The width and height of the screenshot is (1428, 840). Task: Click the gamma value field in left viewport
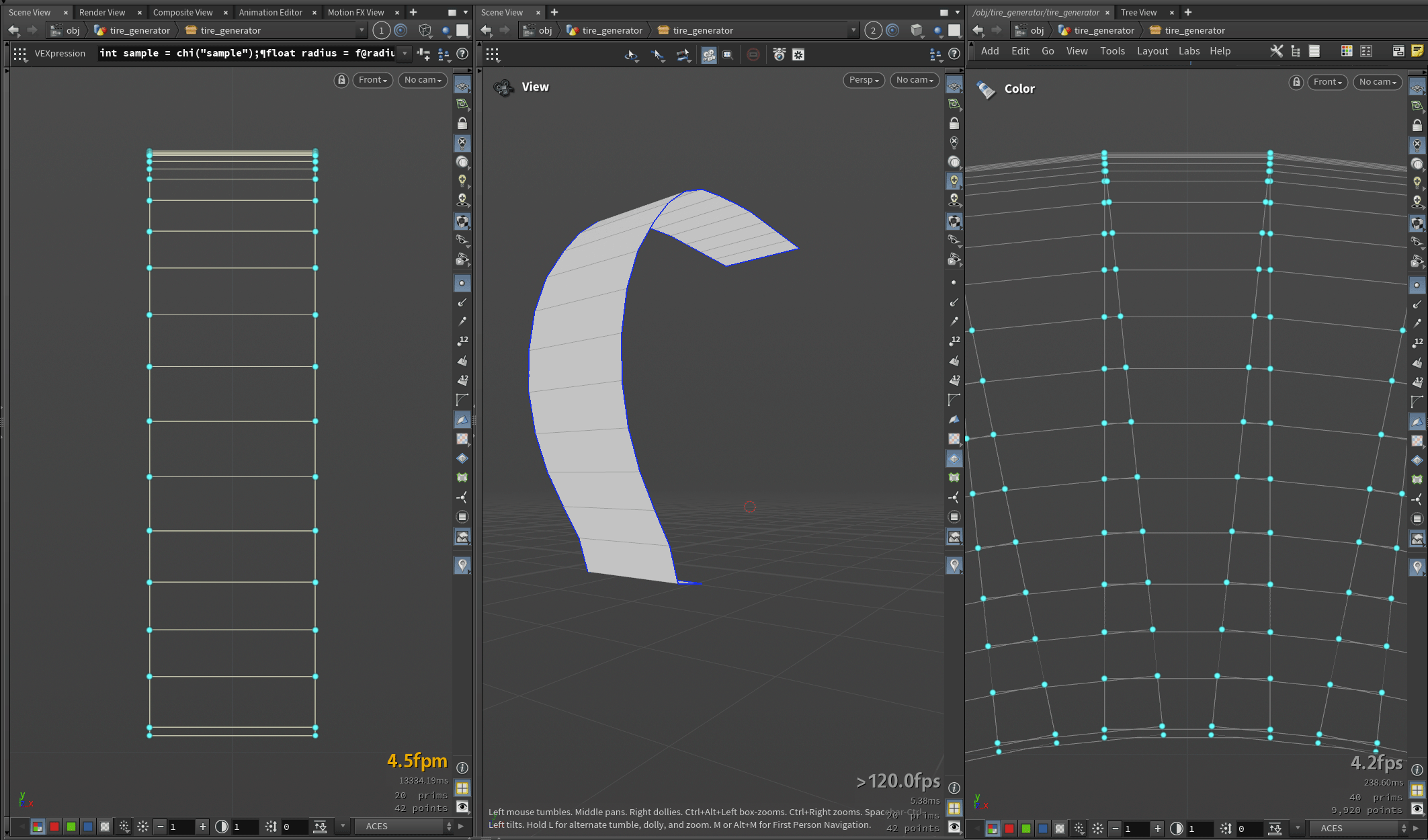coord(245,827)
